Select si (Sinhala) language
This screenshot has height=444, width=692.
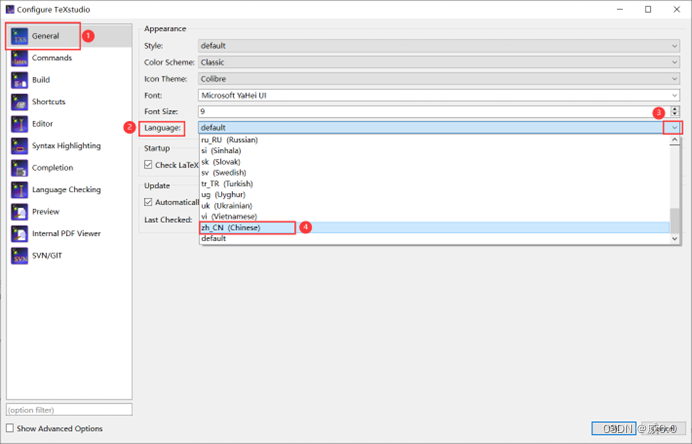pos(434,151)
